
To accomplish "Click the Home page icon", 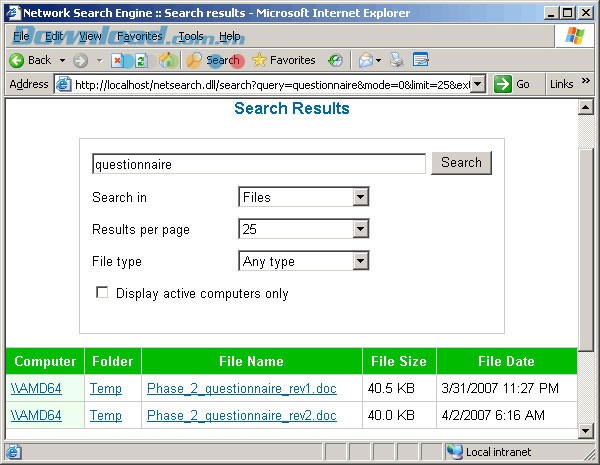I will point(168,60).
